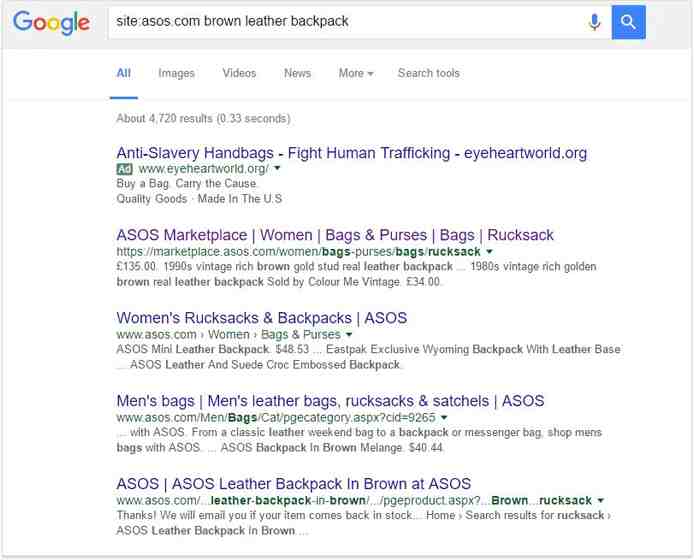Click 'About 4,720 results' stats text
694x560 pixels.
[x=203, y=119]
